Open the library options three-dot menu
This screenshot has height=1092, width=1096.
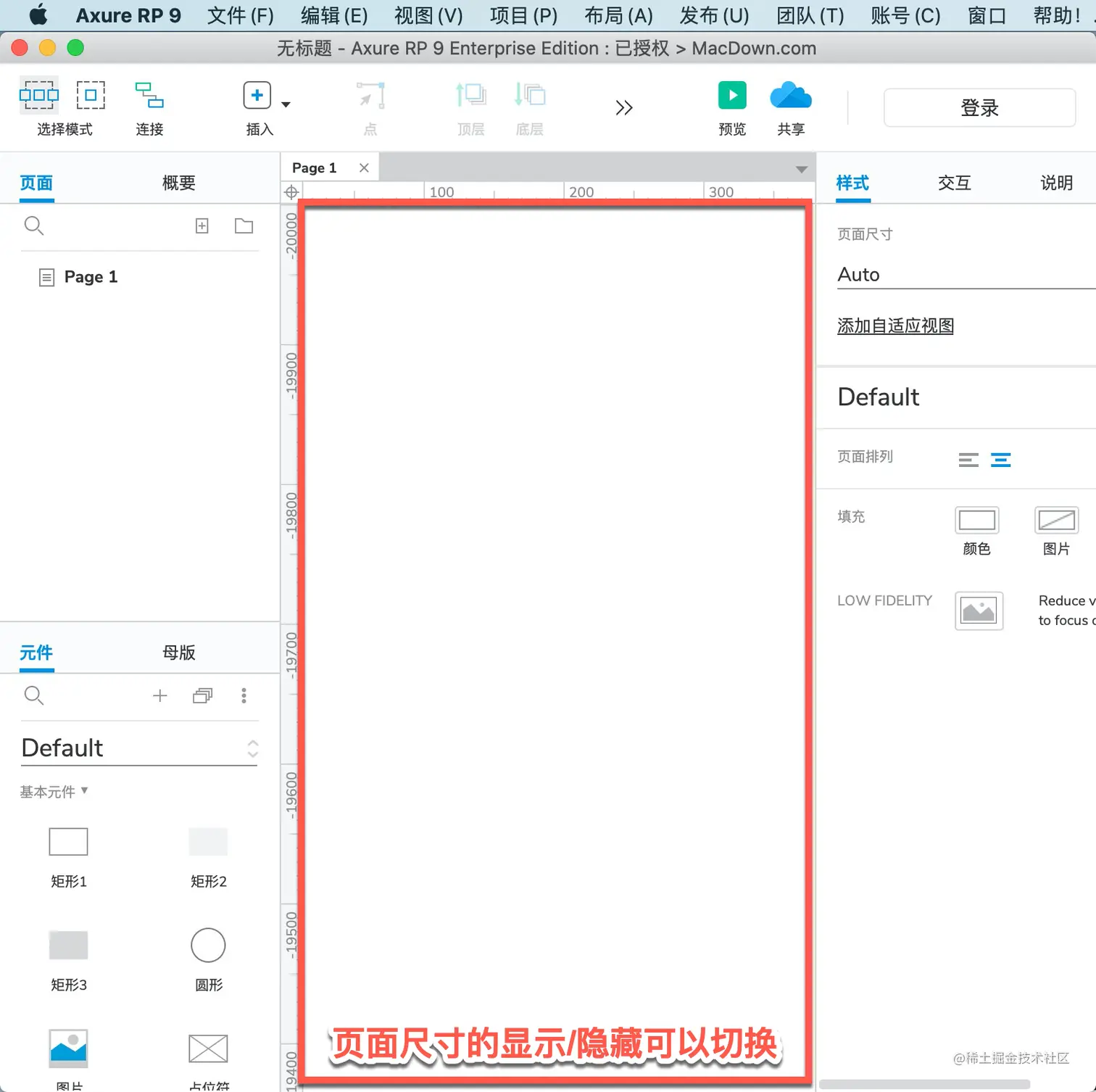tap(244, 696)
